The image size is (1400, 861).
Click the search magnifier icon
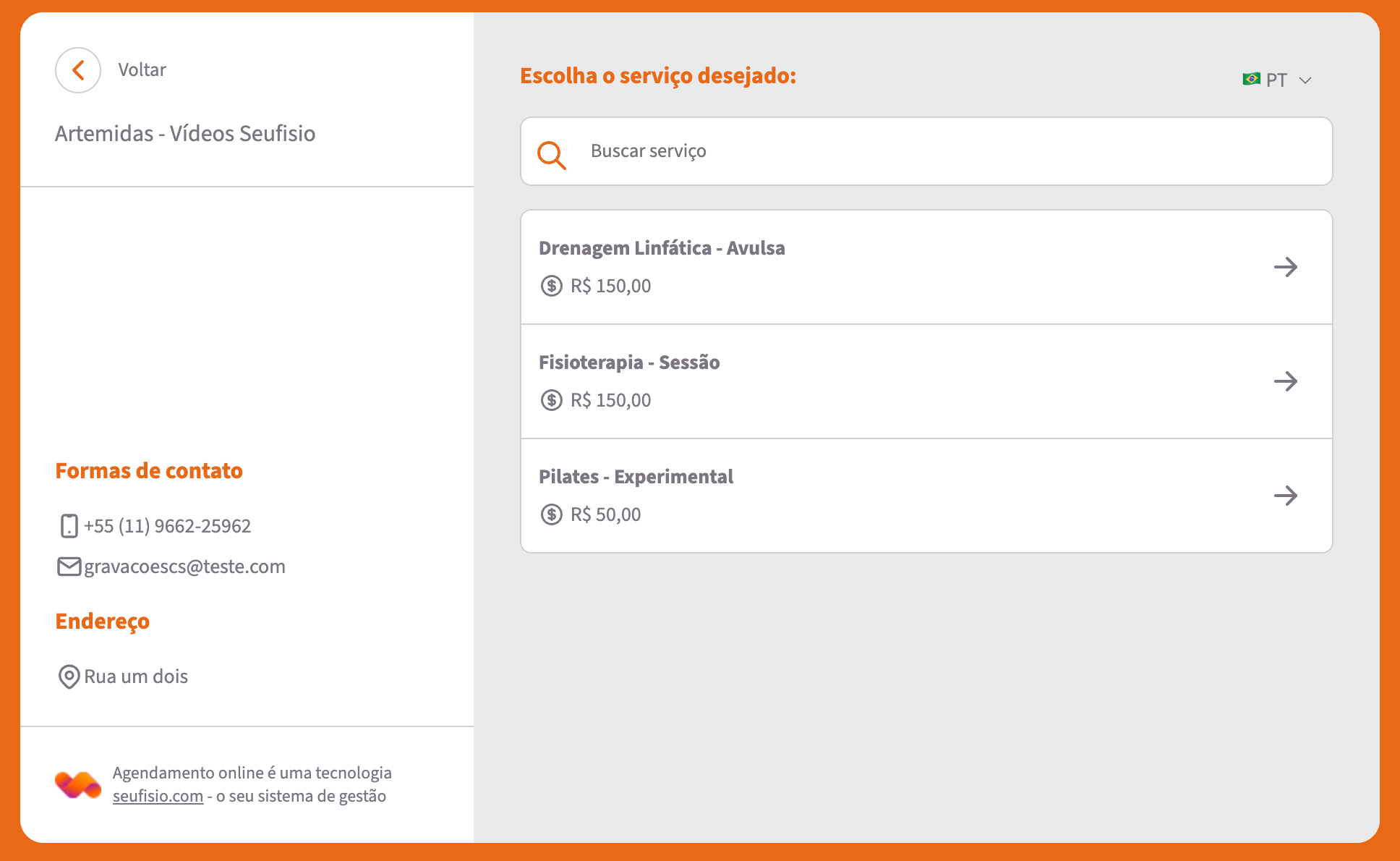coord(551,155)
